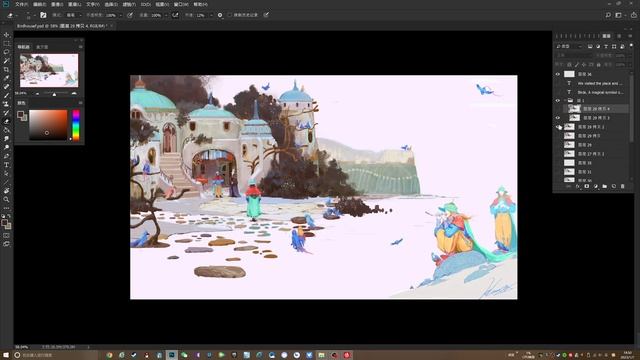Switch to the Histogram tab
This screenshot has height=360, width=640.
42,47
